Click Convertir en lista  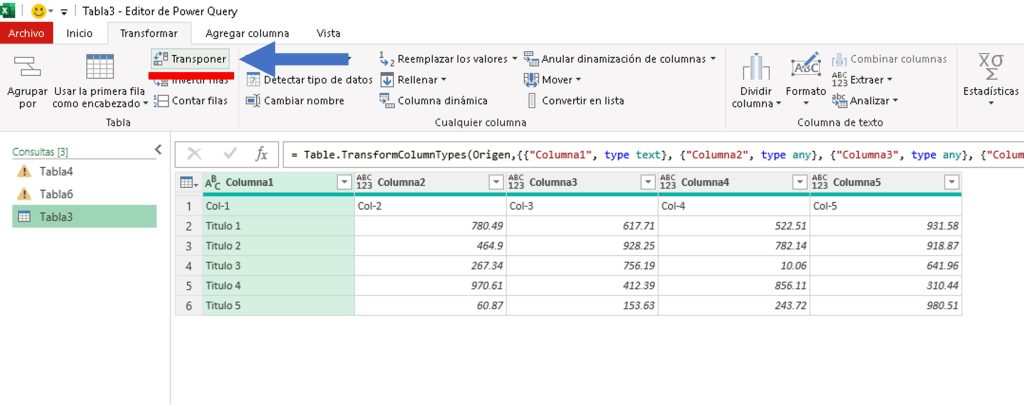click(575, 101)
